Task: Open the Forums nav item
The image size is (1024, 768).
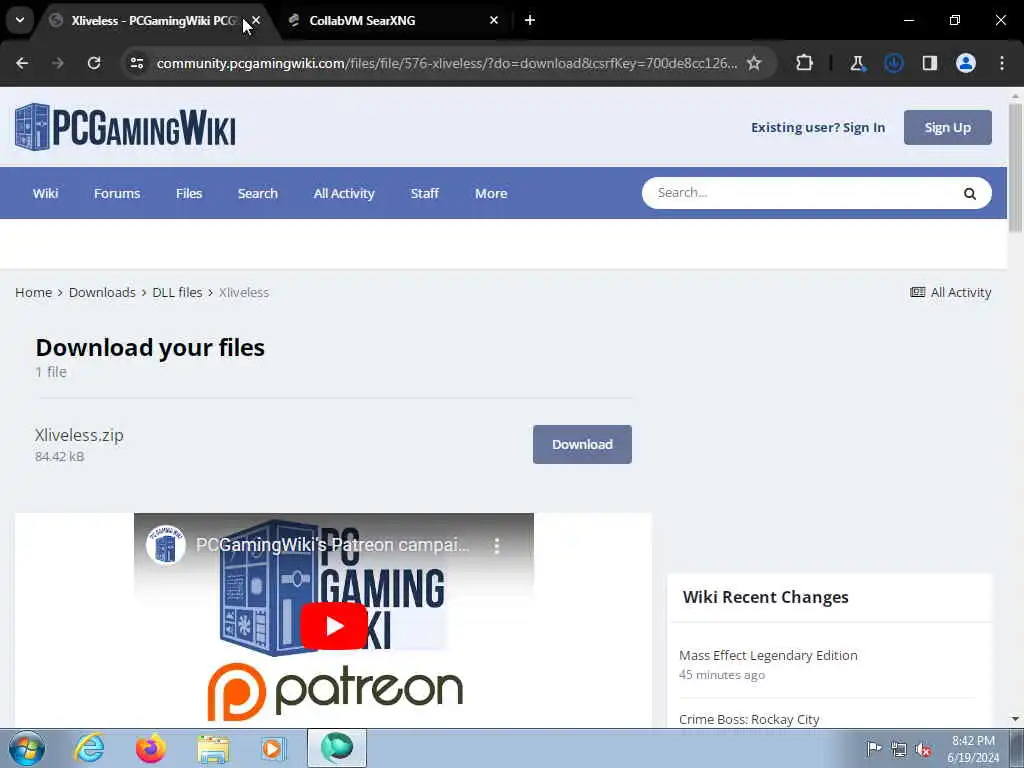Action: pyautogui.click(x=117, y=193)
